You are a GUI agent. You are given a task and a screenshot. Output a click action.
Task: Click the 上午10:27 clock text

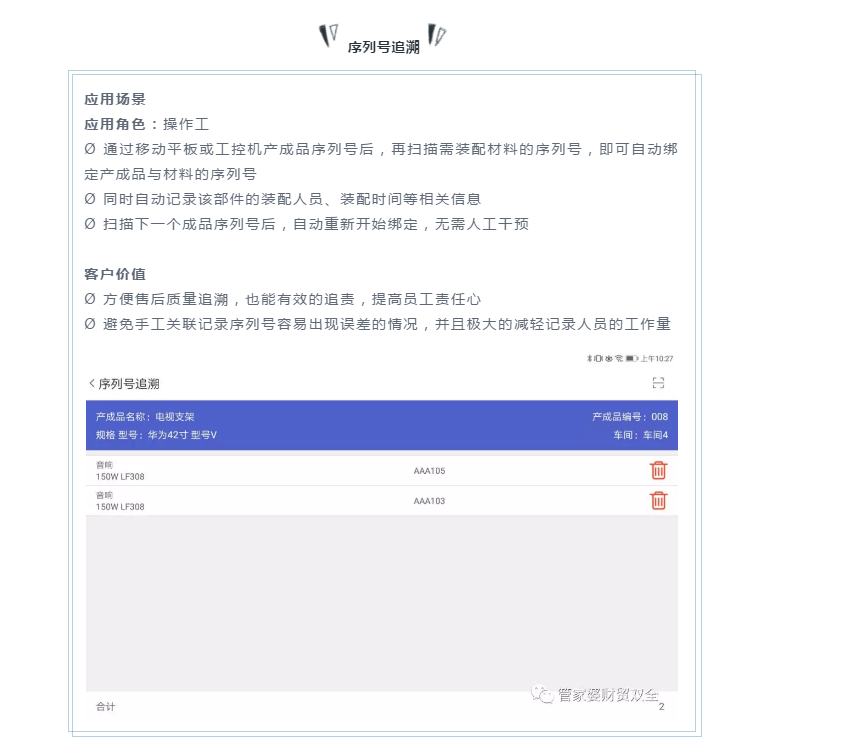point(657,358)
